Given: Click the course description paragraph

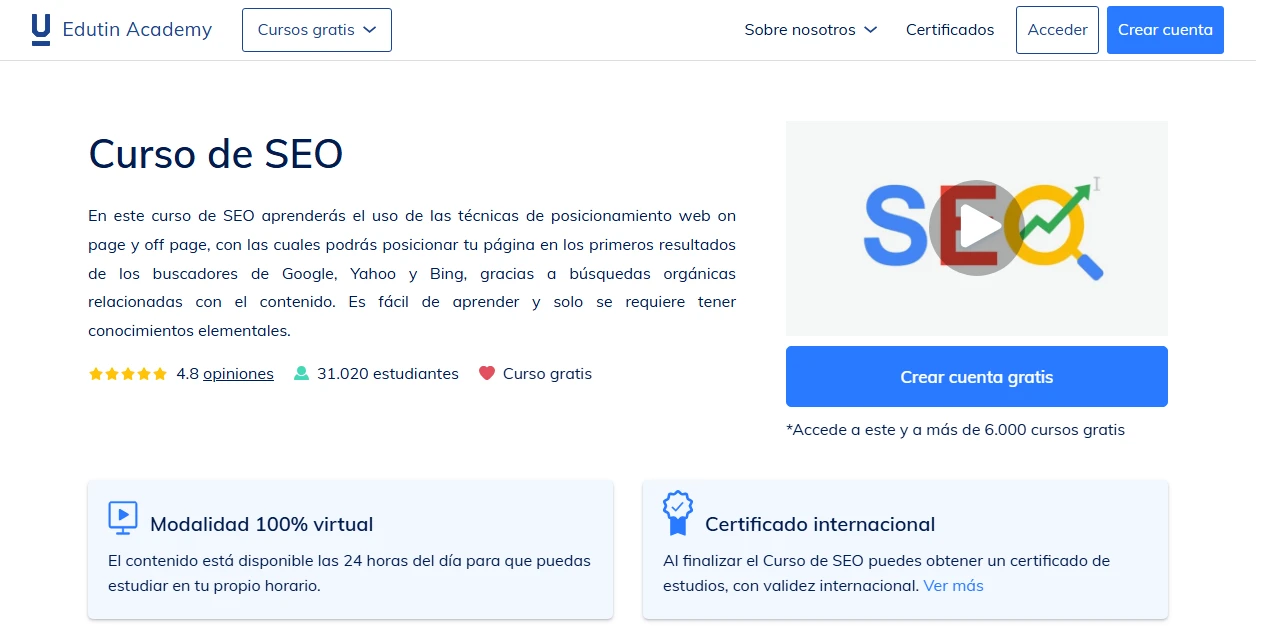Looking at the screenshot, I should click(412, 273).
